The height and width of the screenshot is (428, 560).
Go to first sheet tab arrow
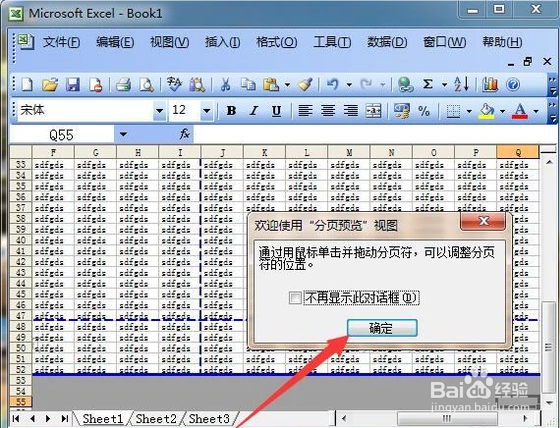(x=16, y=418)
